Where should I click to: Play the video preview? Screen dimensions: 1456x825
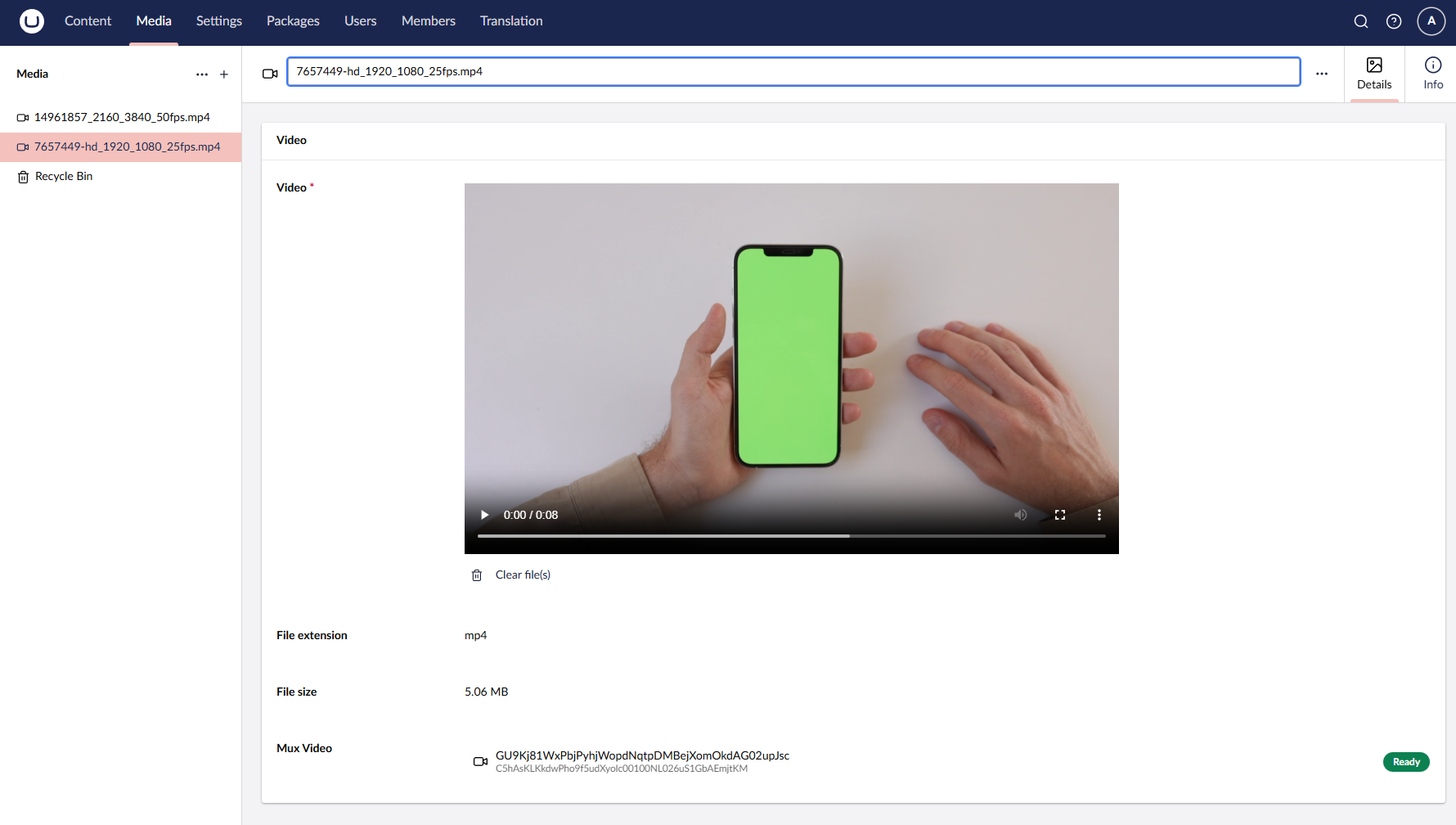484,514
